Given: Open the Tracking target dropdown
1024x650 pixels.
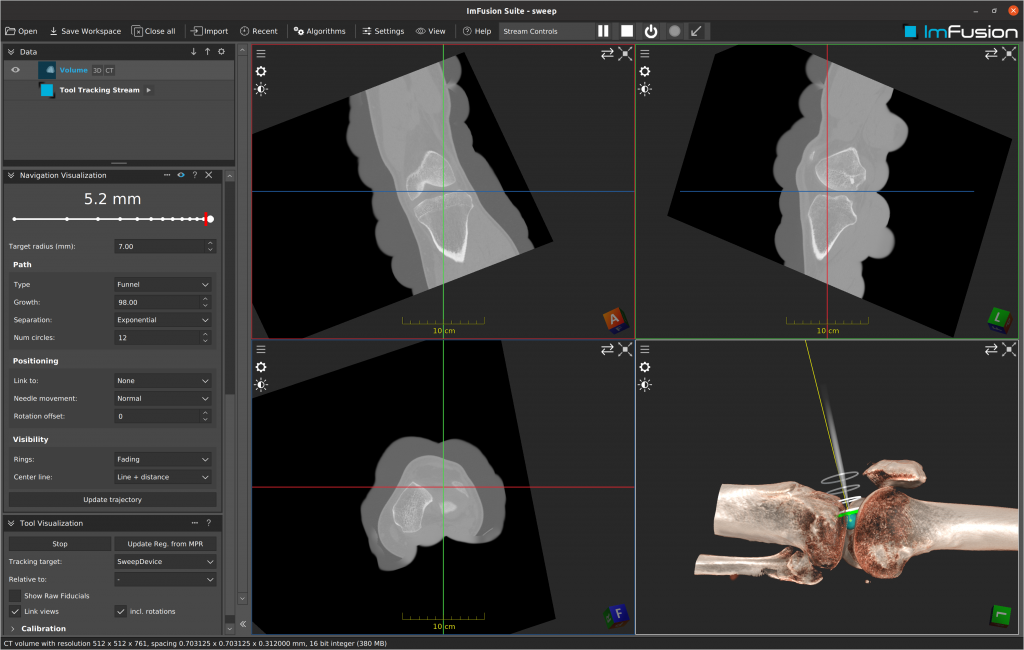Looking at the screenshot, I should coord(163,562).
